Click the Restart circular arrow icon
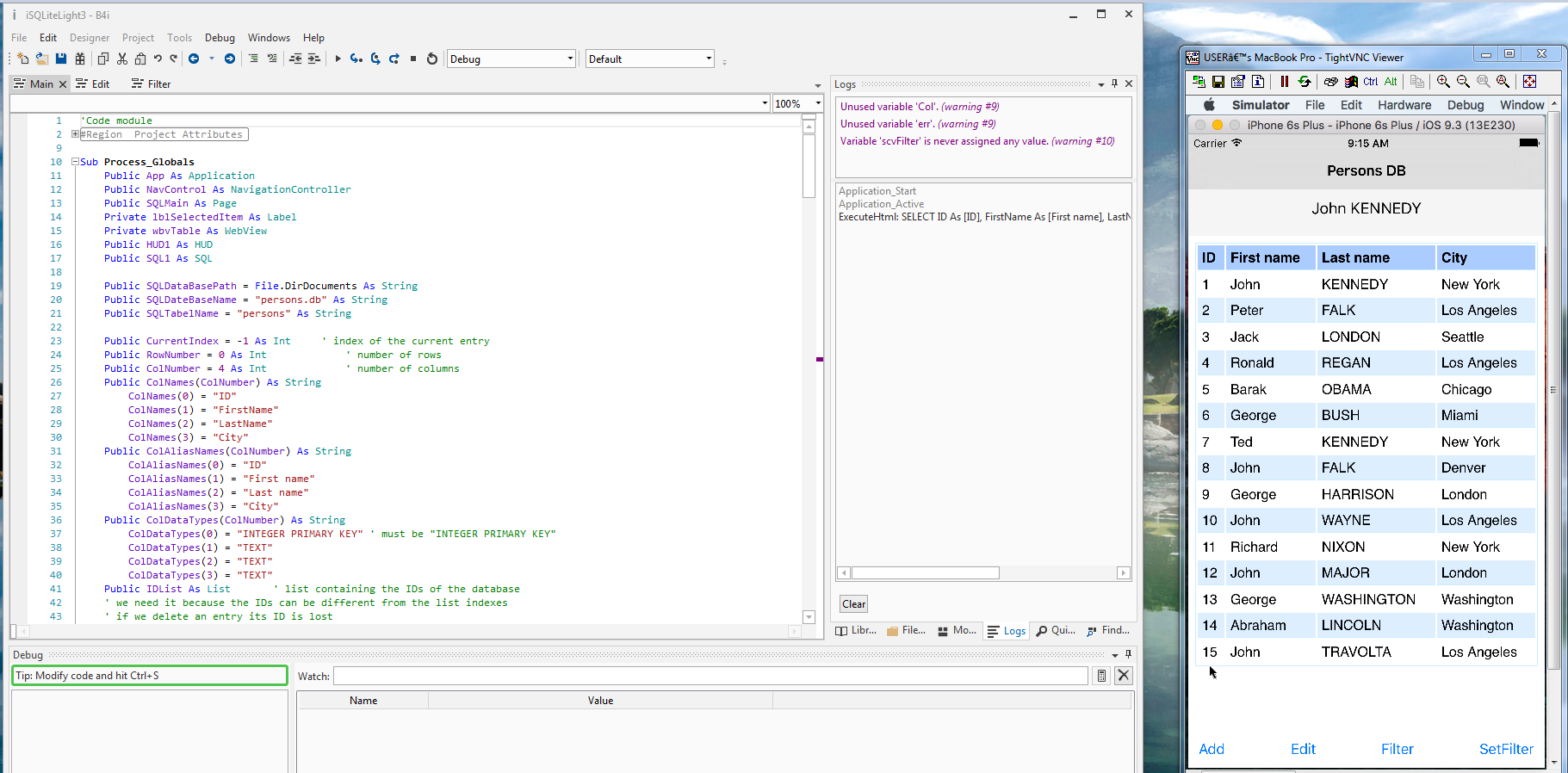Screen dimensions: 1568x773 click(432, 59)
